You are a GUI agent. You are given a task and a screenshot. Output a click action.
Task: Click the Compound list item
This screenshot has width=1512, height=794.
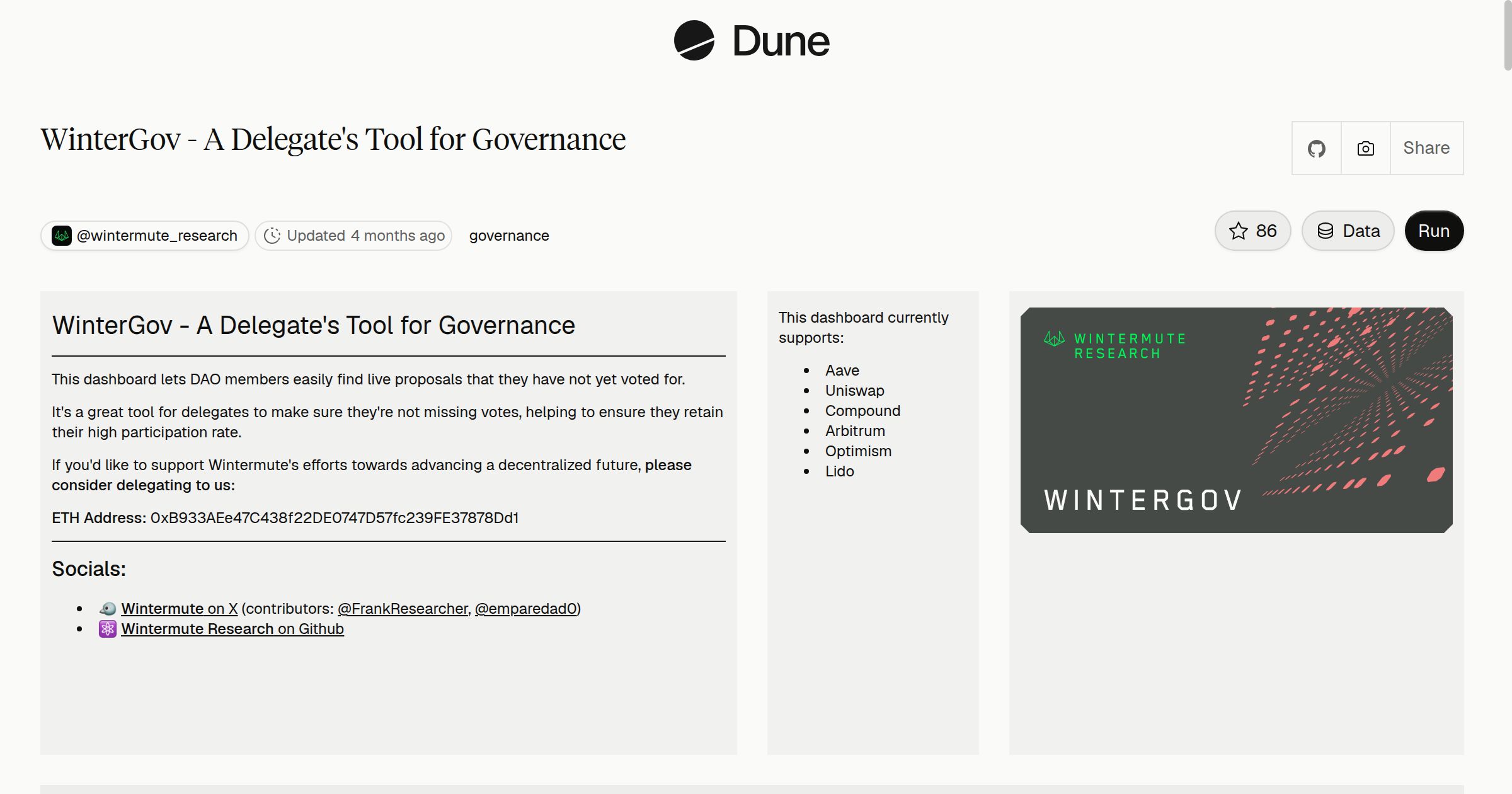pyautogui.click(x=862, y=411)
